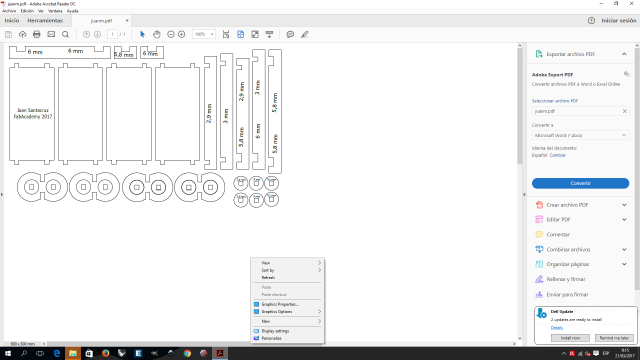Image resolution: width=640 pixels, height=360 pixels.
Task: Expand the left navigation pane arrow
Action: tap(2, 195)
